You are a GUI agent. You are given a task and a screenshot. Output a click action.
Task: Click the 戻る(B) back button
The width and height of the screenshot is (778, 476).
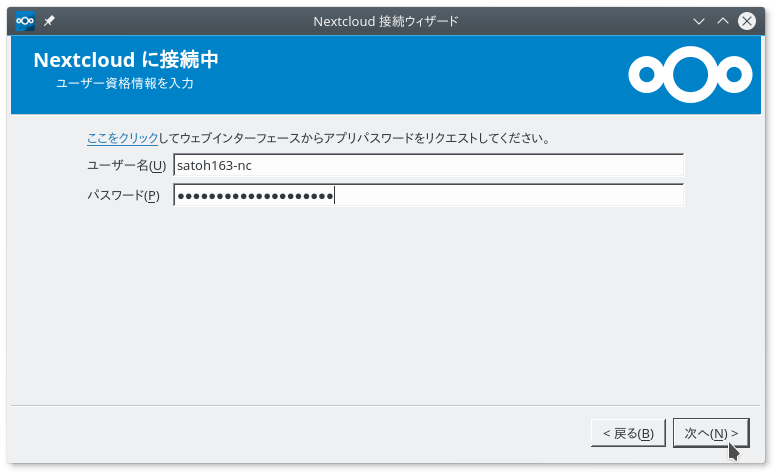(x=628, y=433)
